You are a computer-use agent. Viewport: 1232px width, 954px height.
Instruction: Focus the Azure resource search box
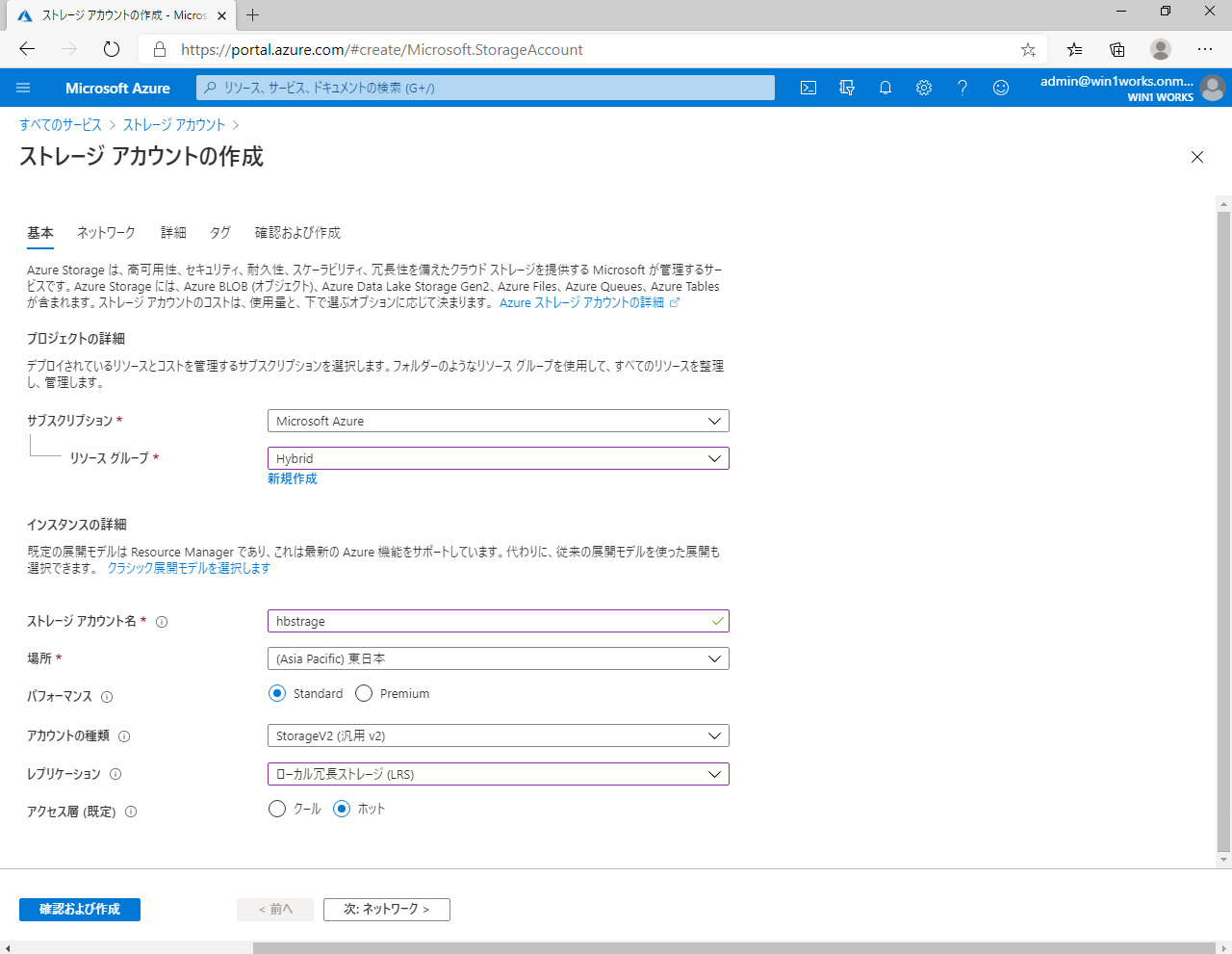(x=485, y=88)
